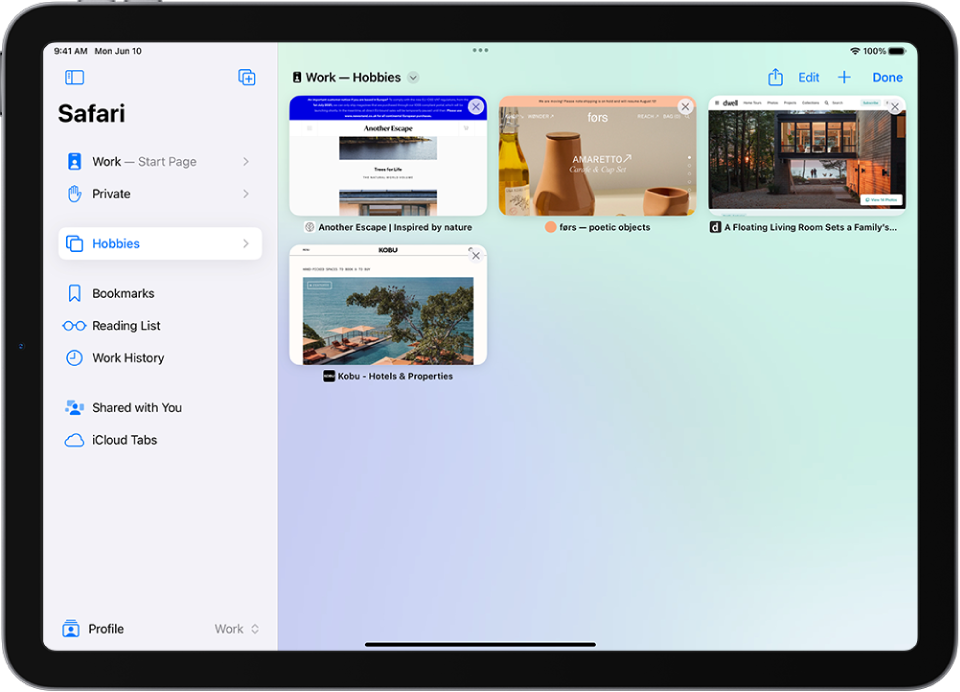Open the Share sheet icon
Screen dimensions: 960x692
(777, 77)
